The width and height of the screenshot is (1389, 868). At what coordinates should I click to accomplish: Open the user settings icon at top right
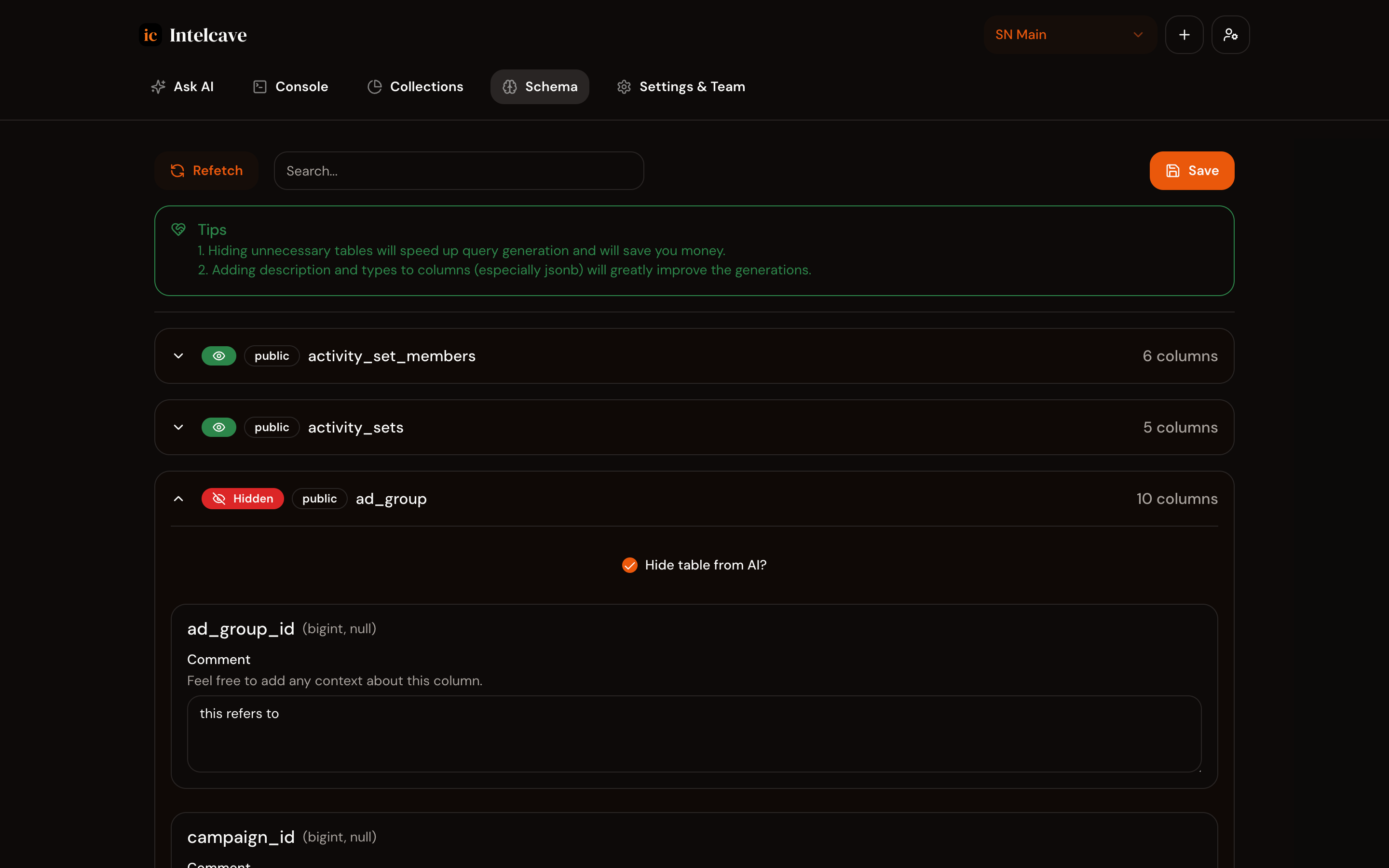tap(1230, 35)
